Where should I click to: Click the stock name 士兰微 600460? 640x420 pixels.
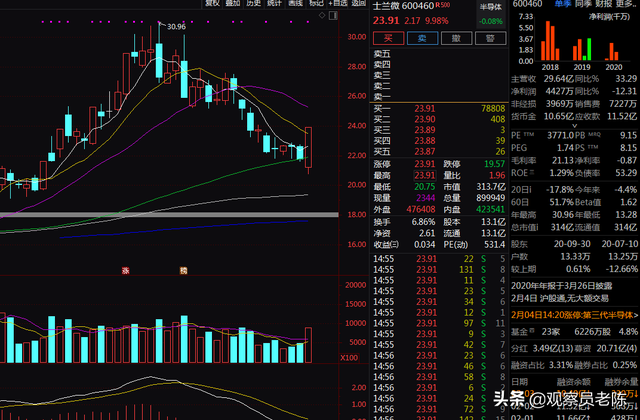click(403, 6)
